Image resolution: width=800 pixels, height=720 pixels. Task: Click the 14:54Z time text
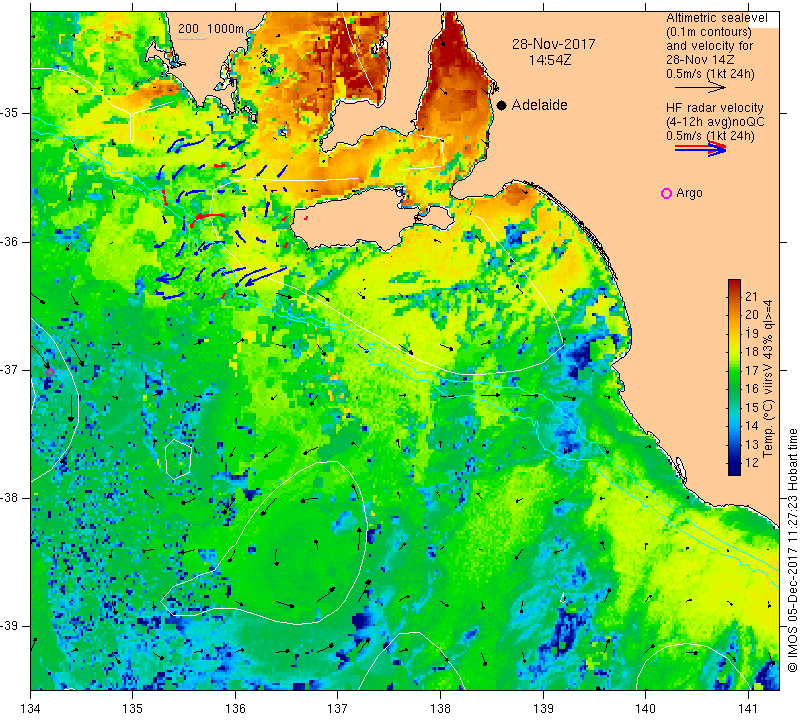550,60
